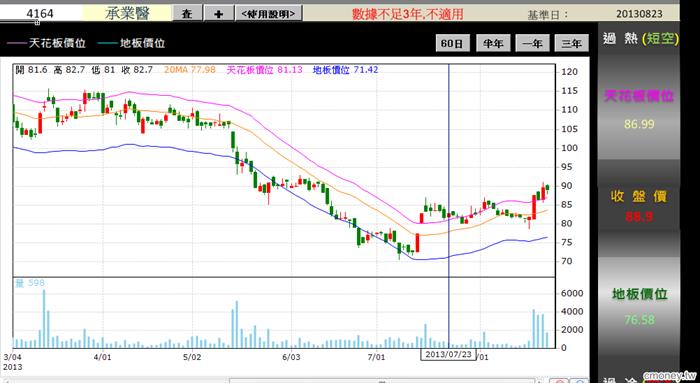Click the OHLC readout 開 81.6
Image resolution: width=700 pixels, height=383 pixels.
31,70
